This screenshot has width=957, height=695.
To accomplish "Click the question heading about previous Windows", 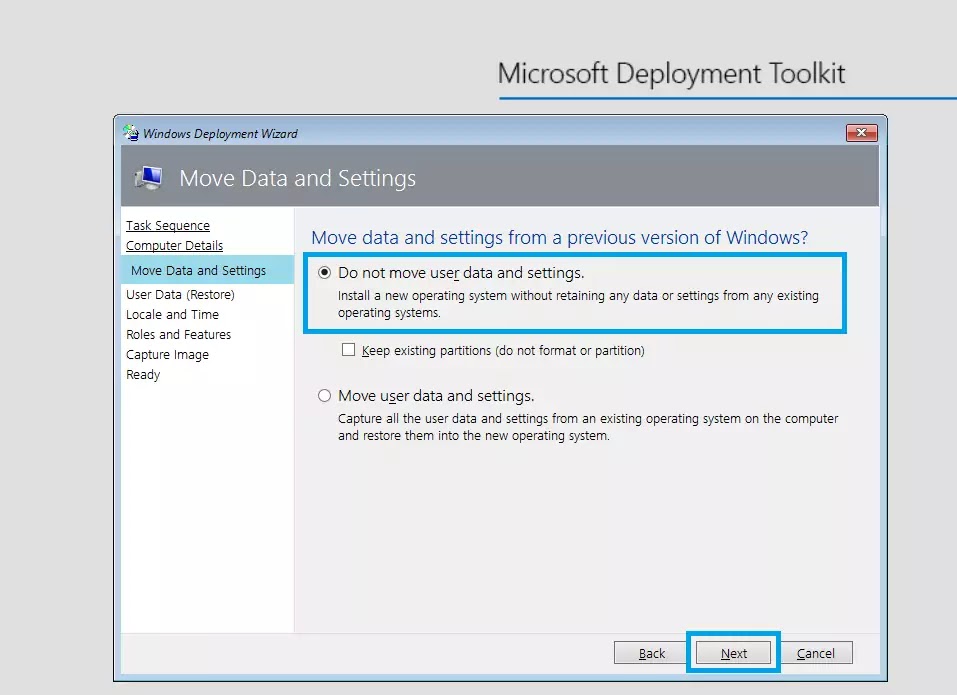I will pyautogui.click(x=560, y=237).
